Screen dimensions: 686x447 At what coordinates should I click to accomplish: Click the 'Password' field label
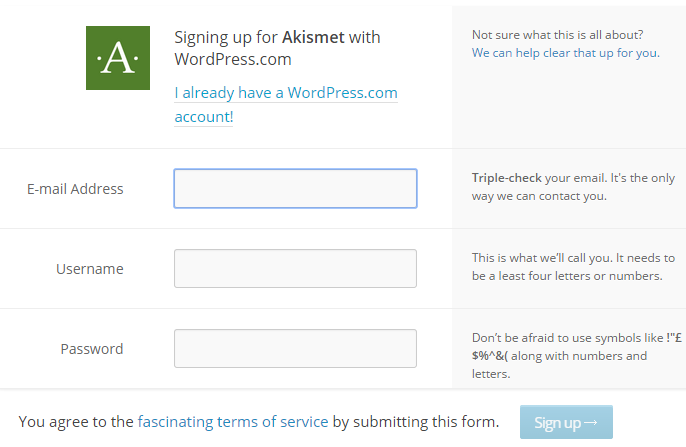[x=92, y=349]
